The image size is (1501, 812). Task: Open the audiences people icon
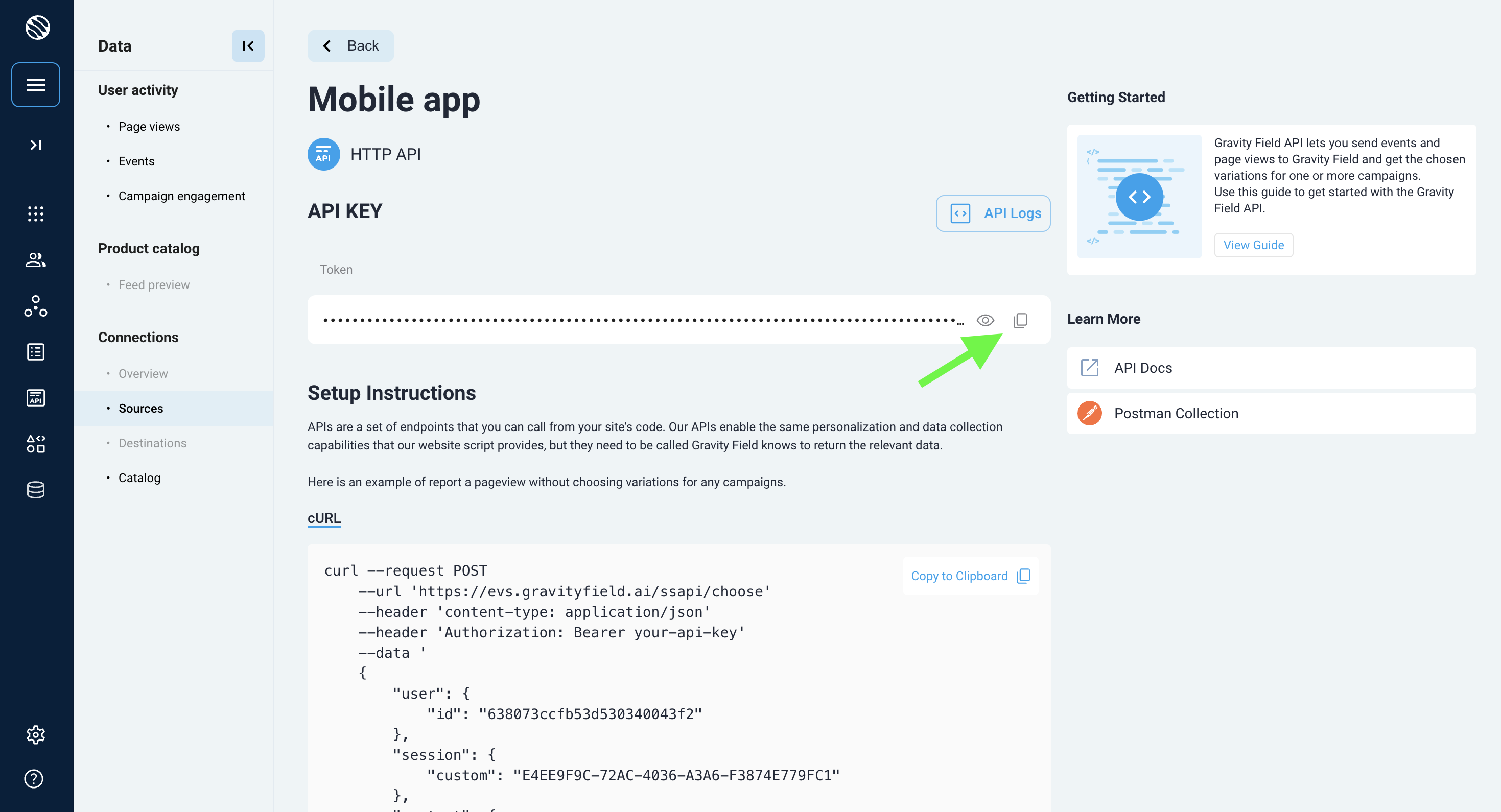tap(36, 260)
